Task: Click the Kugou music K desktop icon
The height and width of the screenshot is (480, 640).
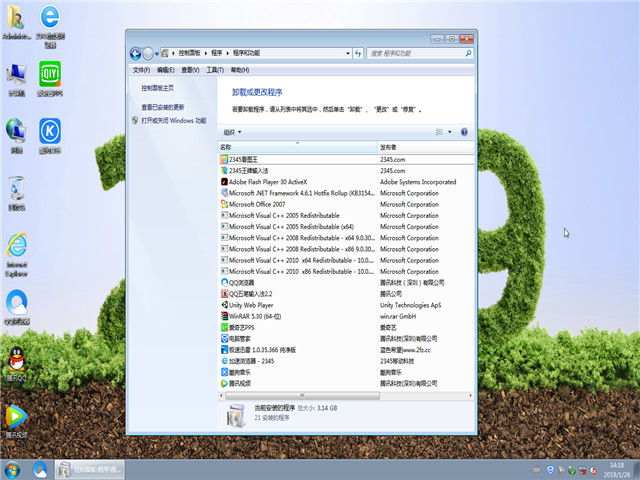Action: click(x=50, y=136)
